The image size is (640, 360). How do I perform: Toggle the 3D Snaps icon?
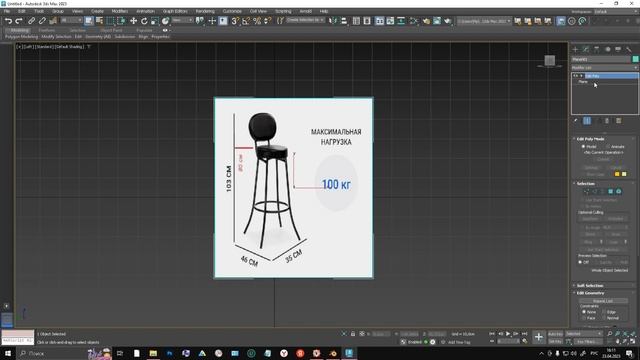click(x=235, y=21)
